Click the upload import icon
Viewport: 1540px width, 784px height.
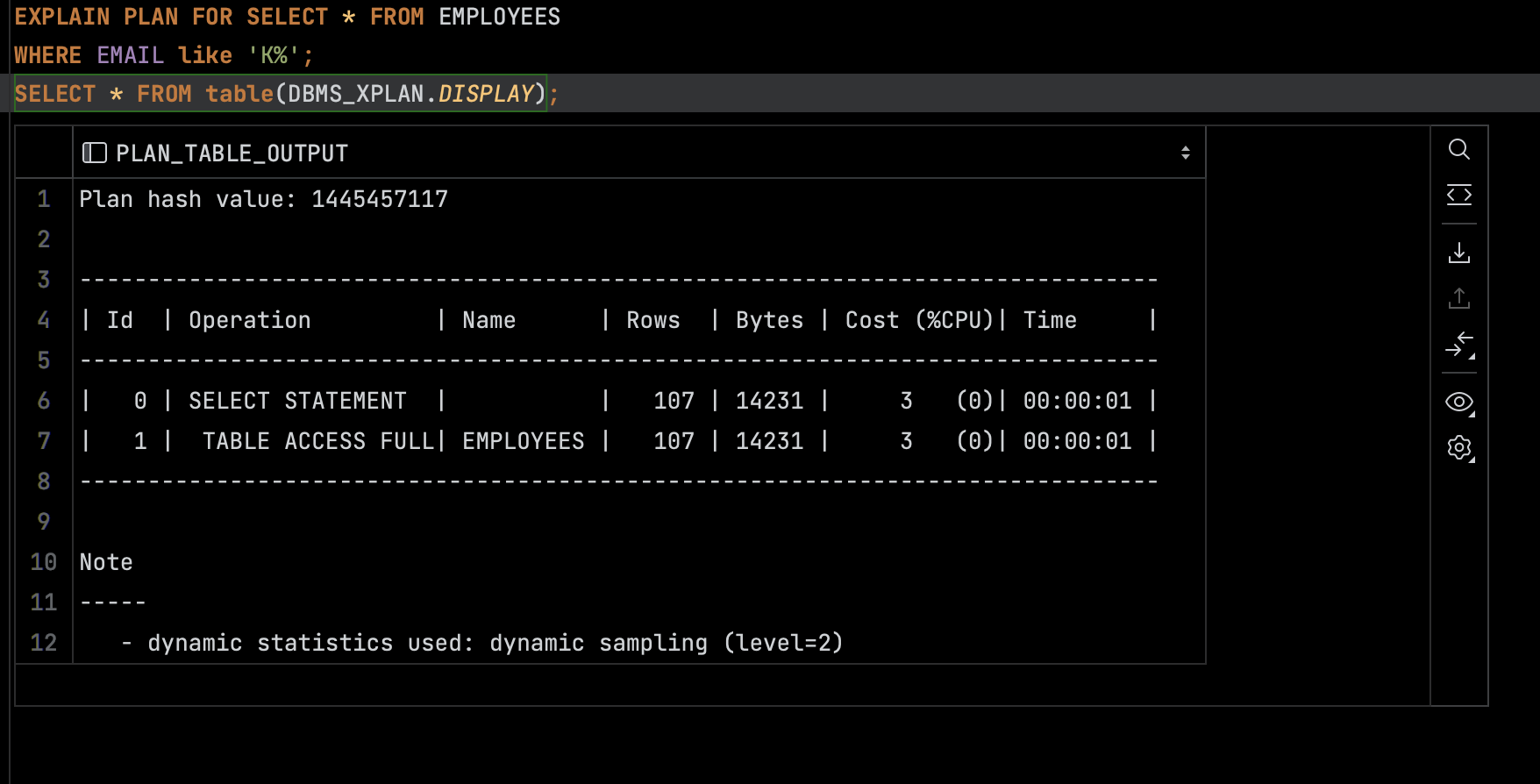pyautogui.click(x=1458, y=298)
